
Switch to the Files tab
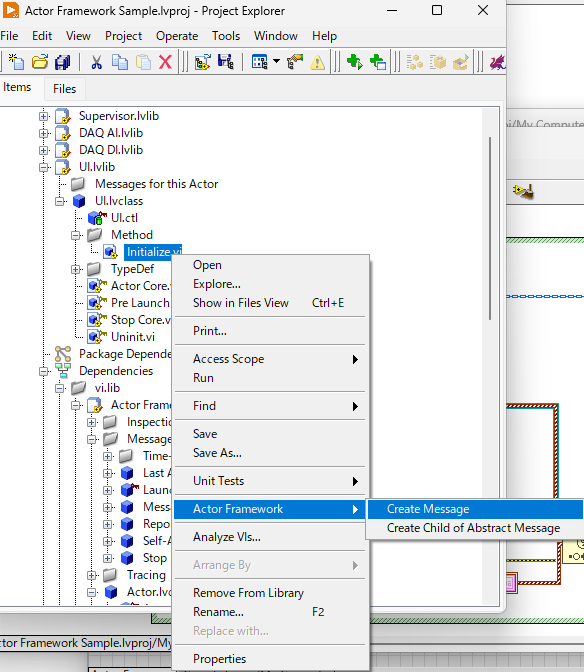64,89
